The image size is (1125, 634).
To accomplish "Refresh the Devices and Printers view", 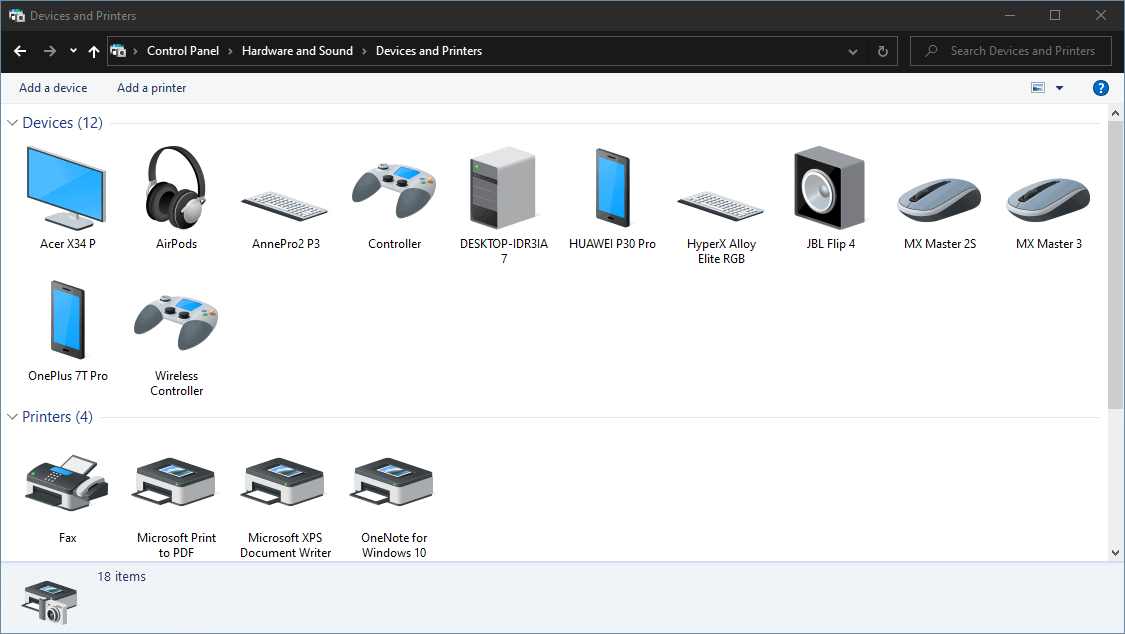I will 882,51.
